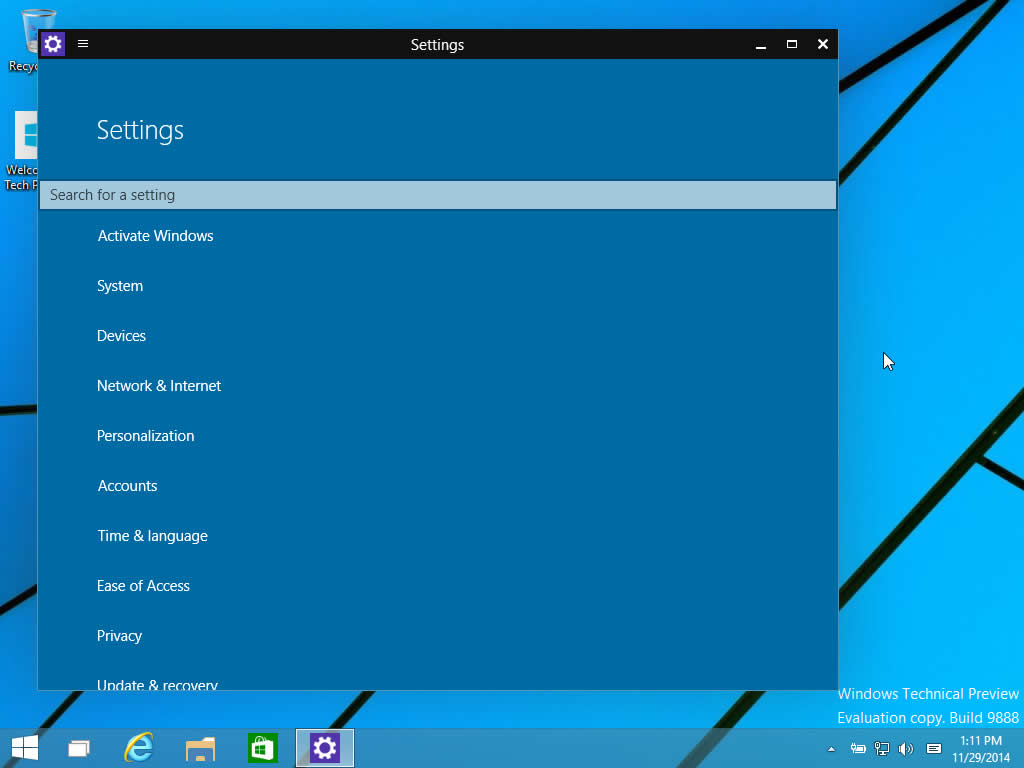Image resolution: width=1024 pixels, height=768 pixels.
Task: Open the notifications tray icon
Action: pos(934,748)
